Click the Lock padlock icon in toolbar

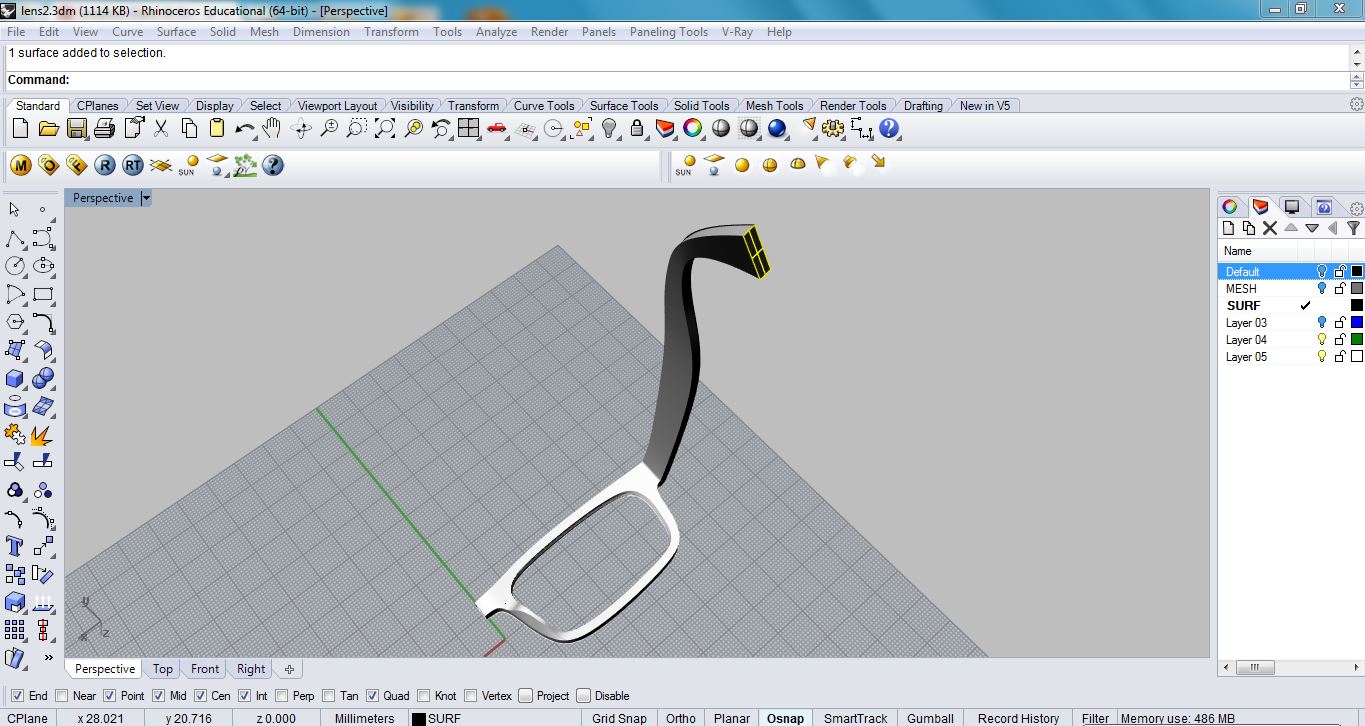click(637, 128)
